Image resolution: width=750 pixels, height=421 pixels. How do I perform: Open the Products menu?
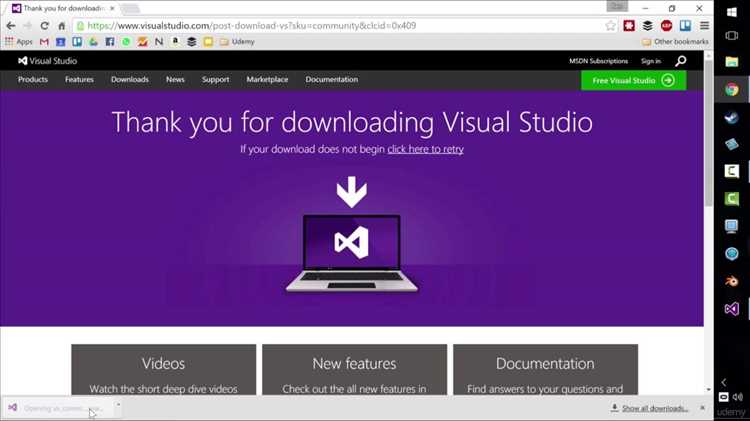pos(33,79)
